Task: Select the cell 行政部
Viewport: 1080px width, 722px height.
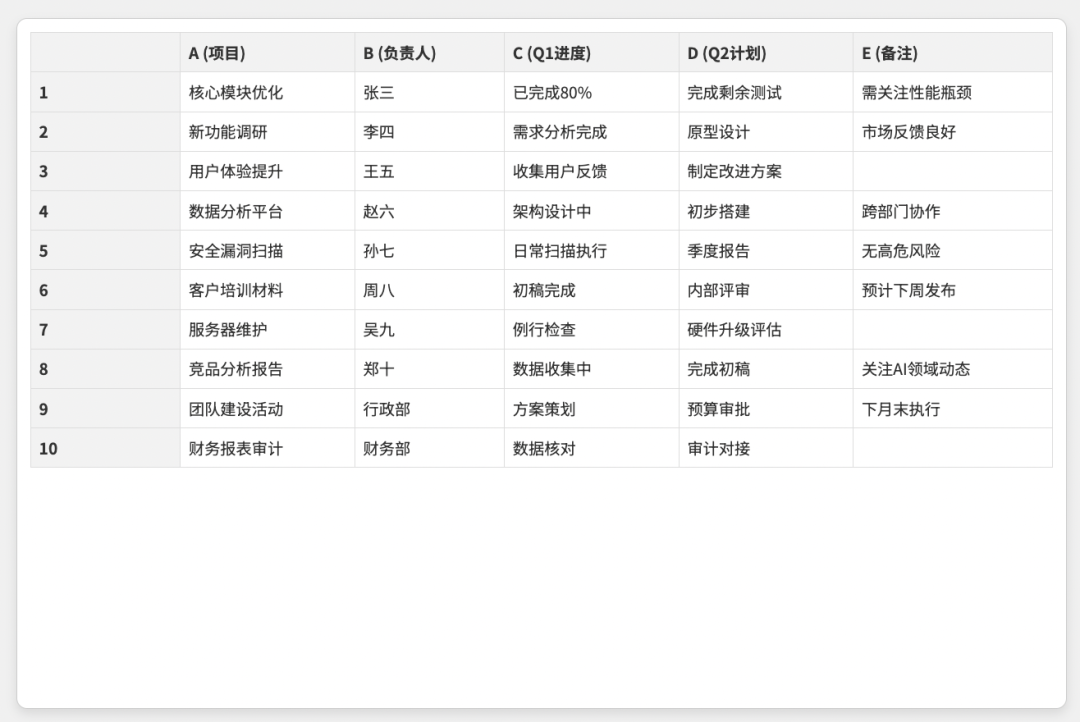Action: [x=429, y=409]
